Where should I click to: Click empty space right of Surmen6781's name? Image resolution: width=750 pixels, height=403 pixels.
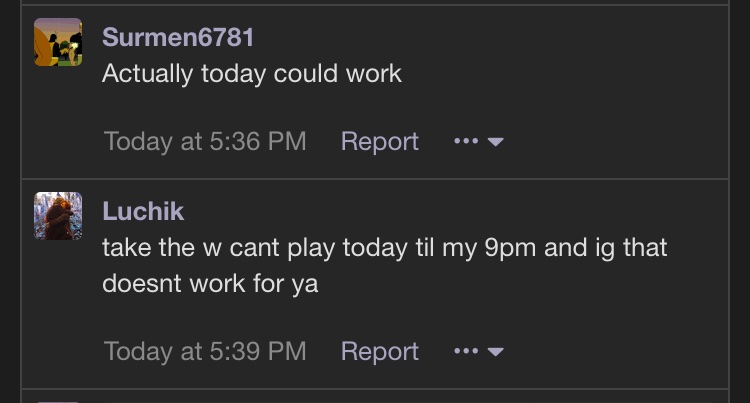point(488,37)
